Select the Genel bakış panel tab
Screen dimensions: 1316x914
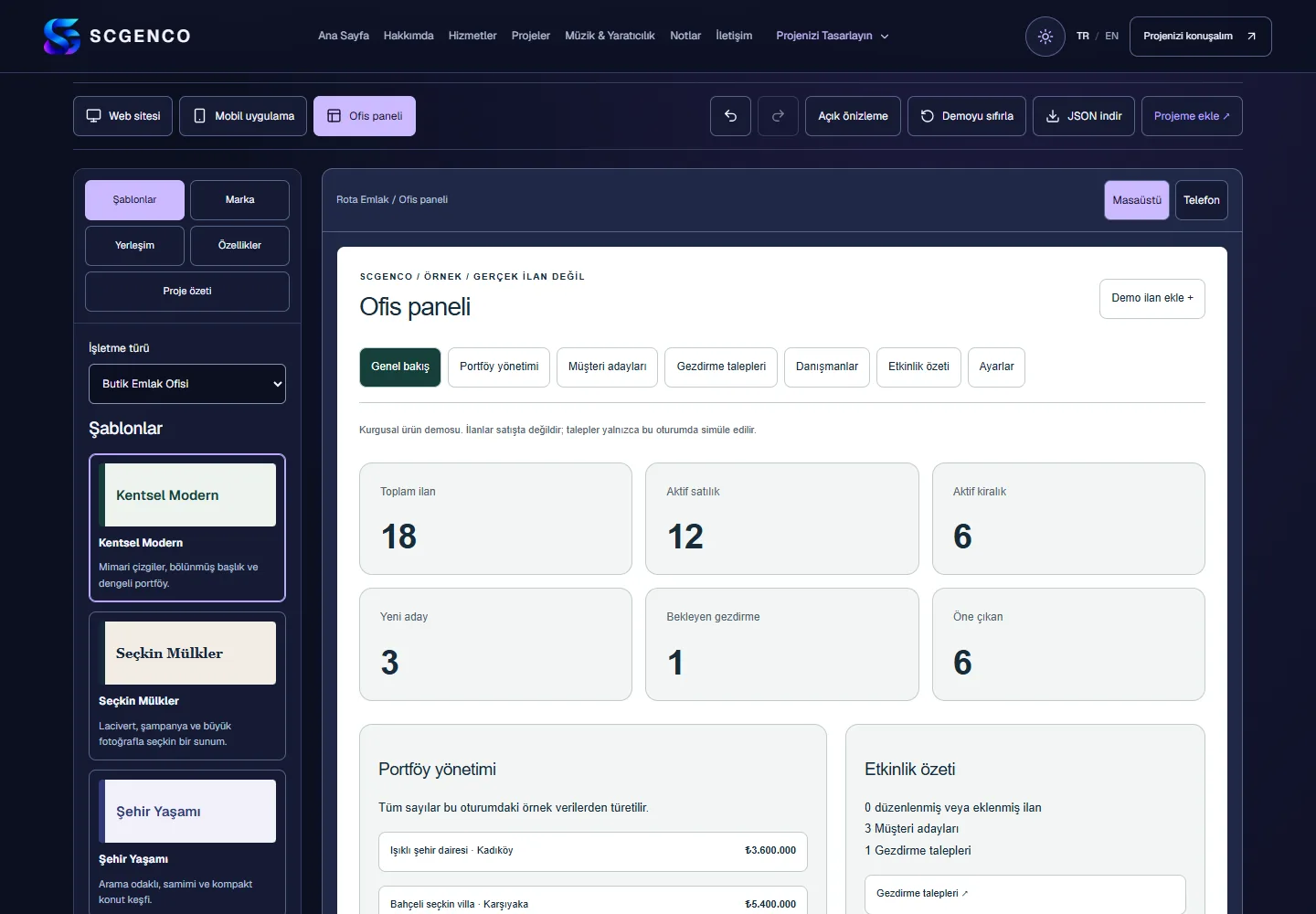coord(400,367)
